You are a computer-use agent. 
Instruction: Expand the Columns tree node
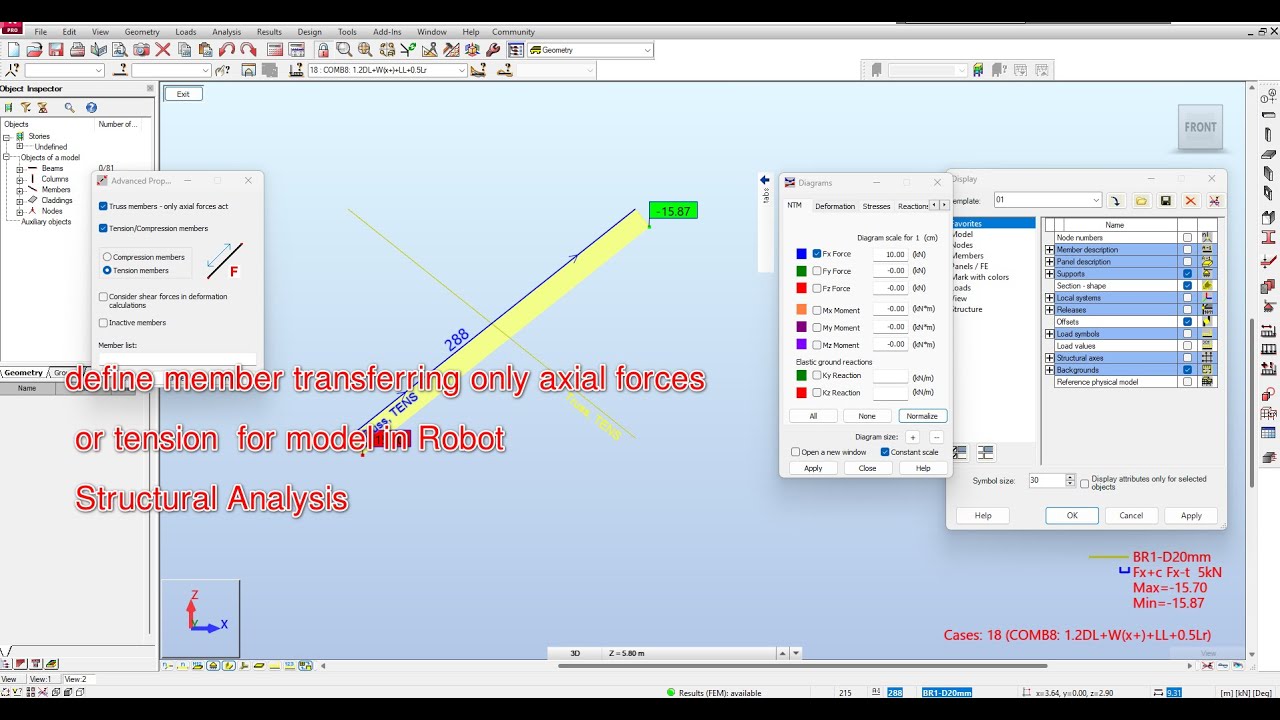click(19, 179)
